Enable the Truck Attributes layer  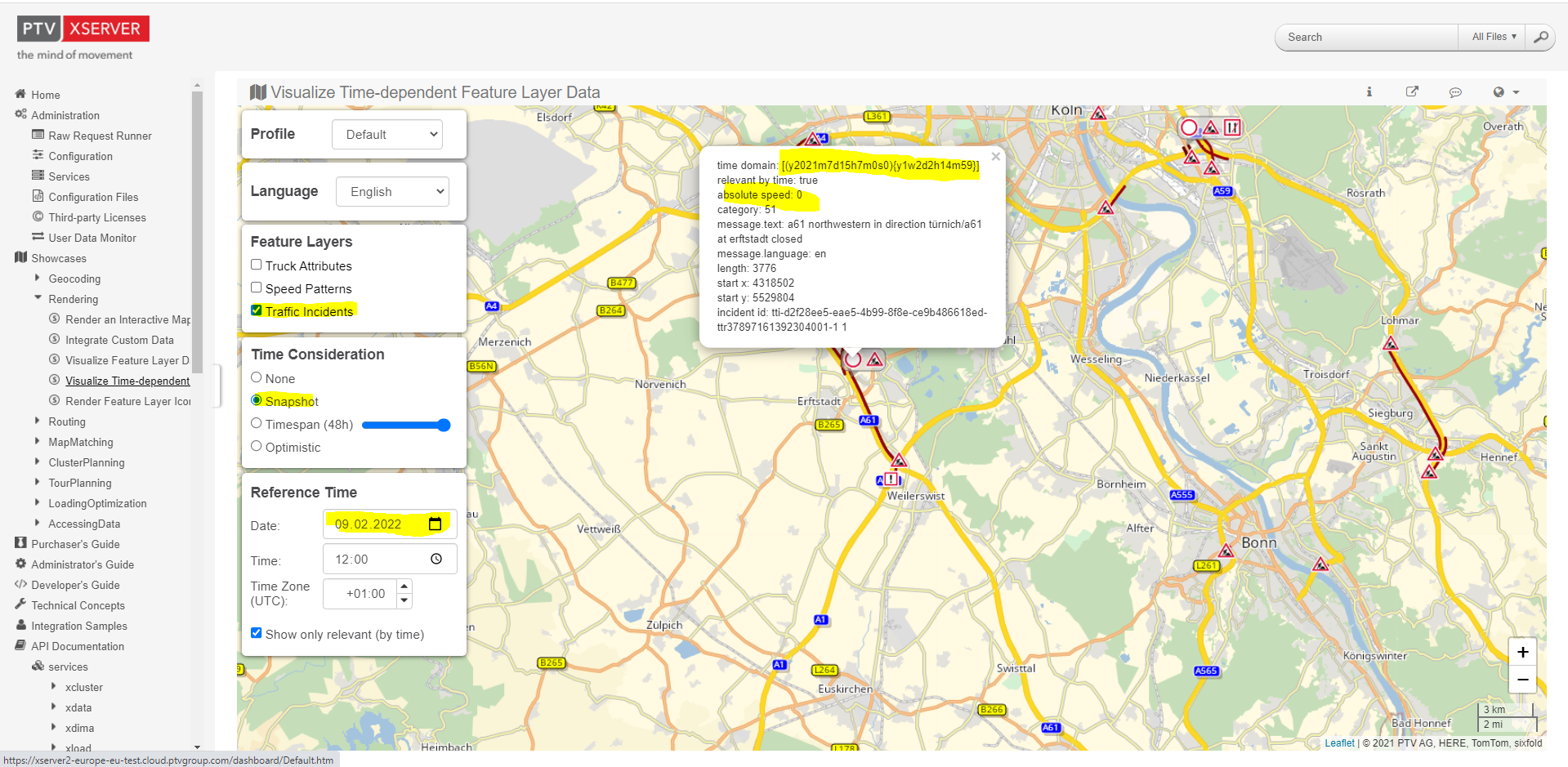point(257,265)
